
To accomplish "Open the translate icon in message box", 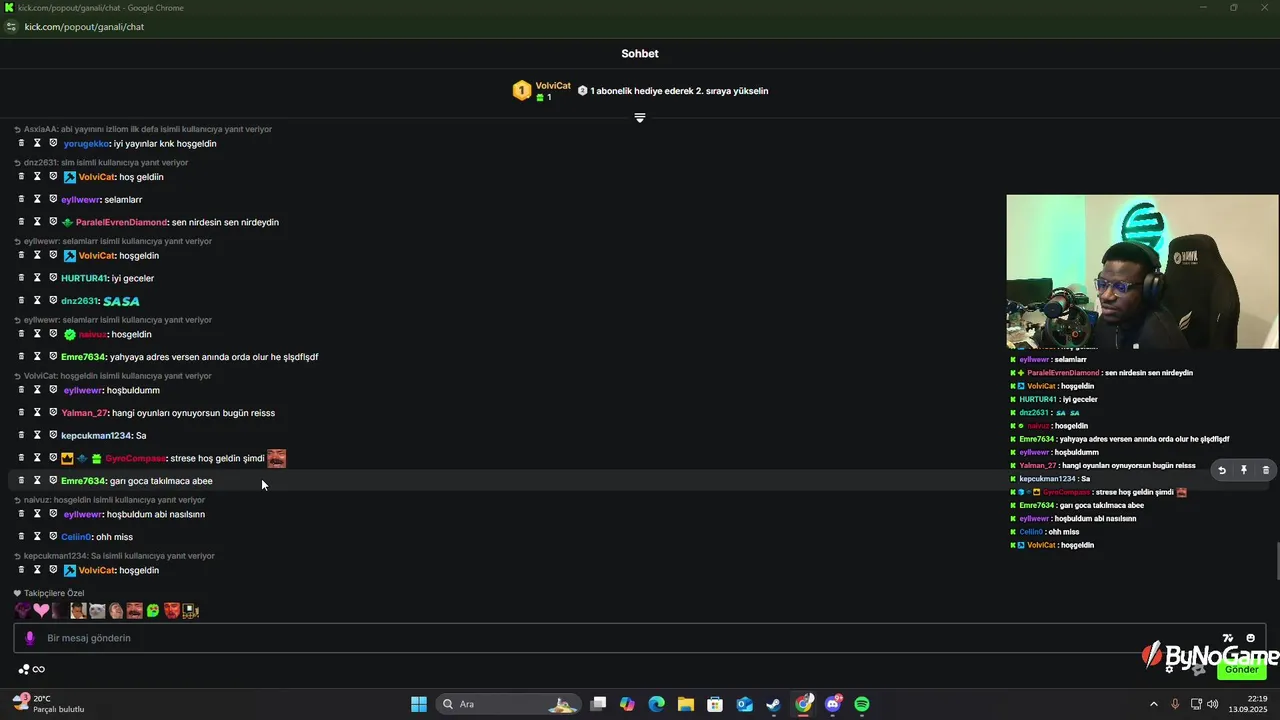I will [x=1228, y=638].
